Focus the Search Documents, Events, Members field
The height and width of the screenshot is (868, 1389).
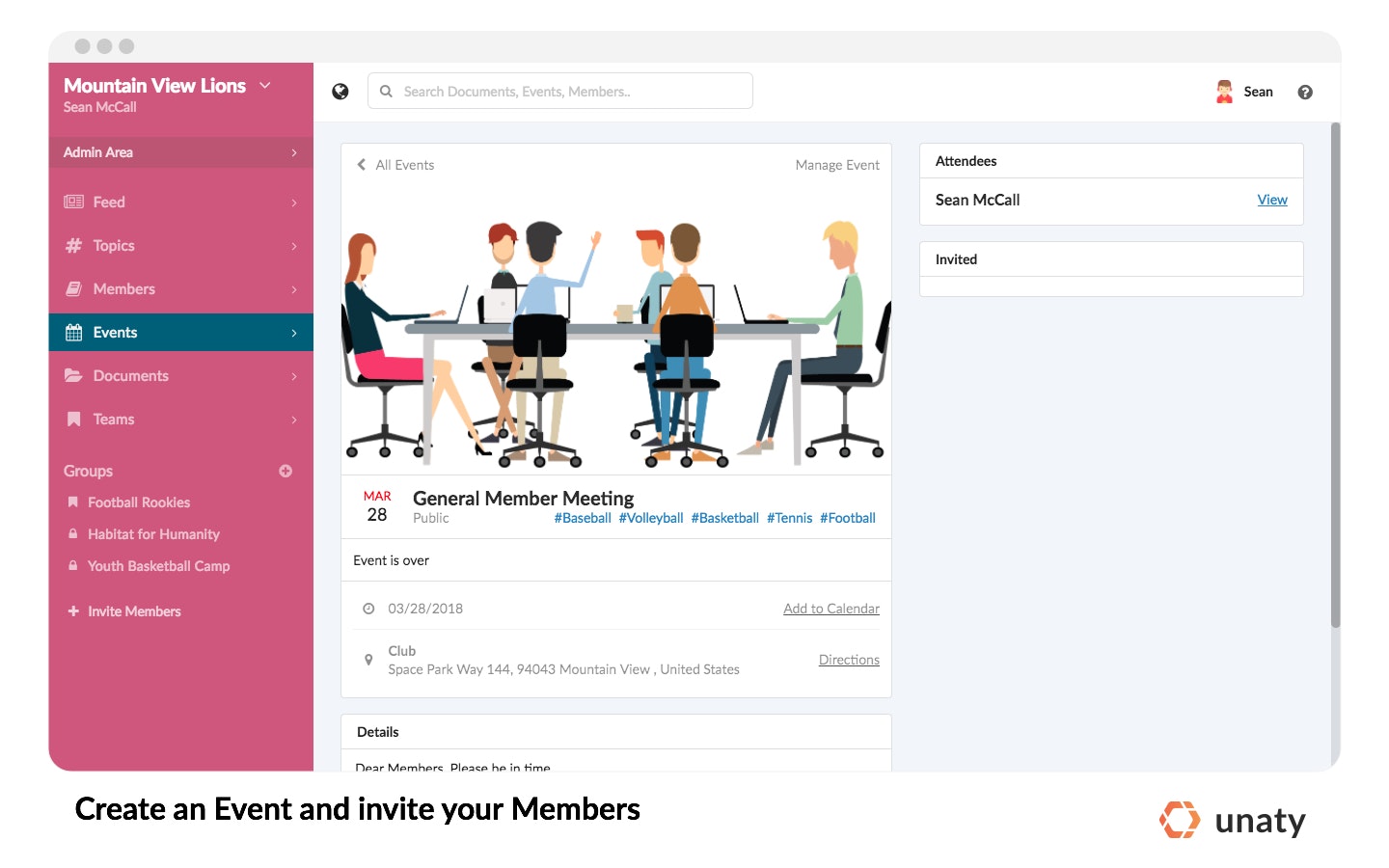[560, 92]
